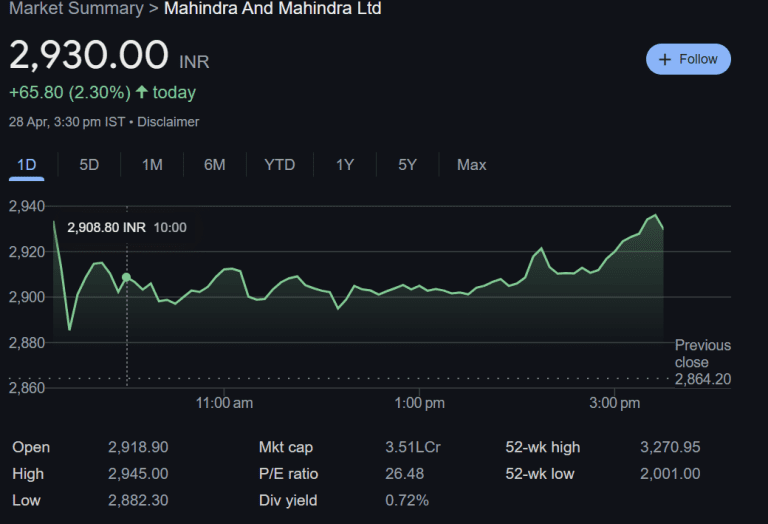Click the 2,860 y-axis label

[x=27, y=388]
